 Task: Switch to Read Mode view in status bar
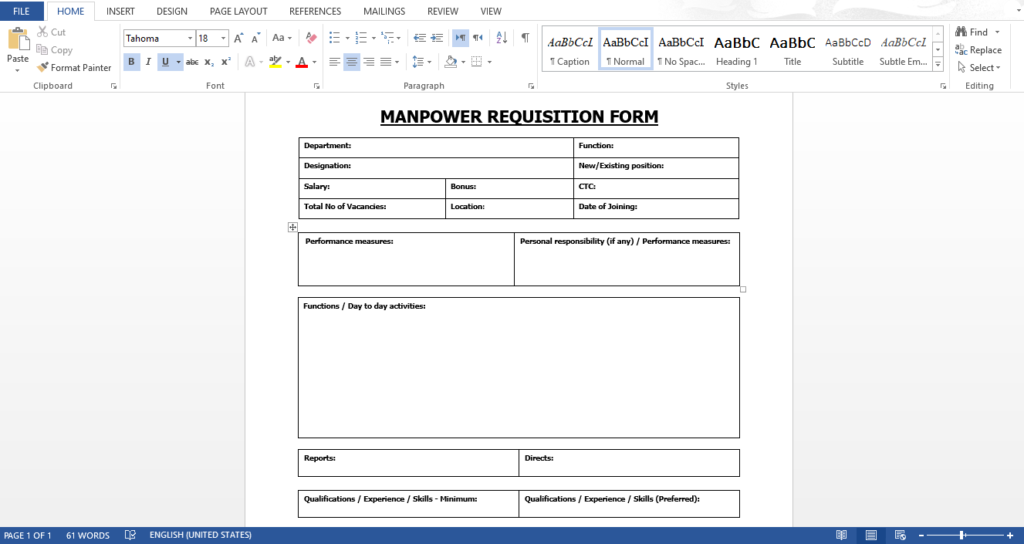click(x=841, y=535)
